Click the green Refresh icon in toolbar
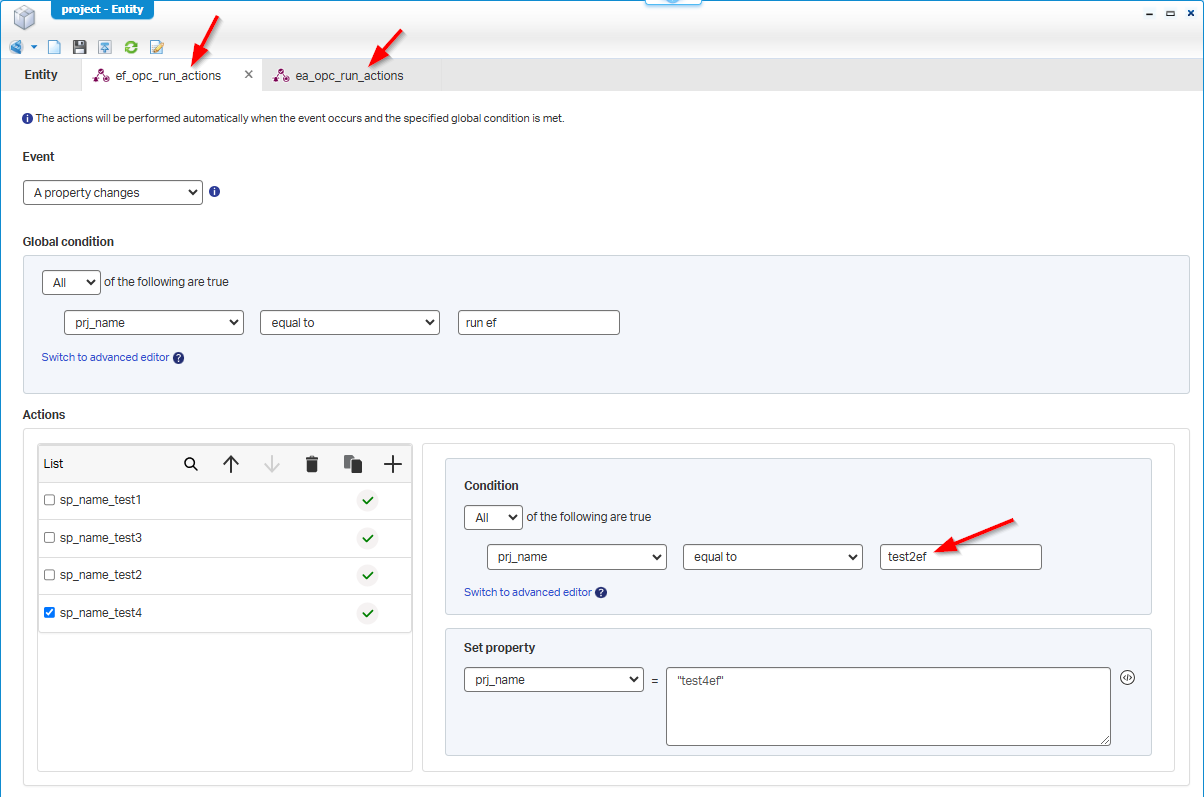This screenshot has height=797, width=1204. (x=131, y=47)
